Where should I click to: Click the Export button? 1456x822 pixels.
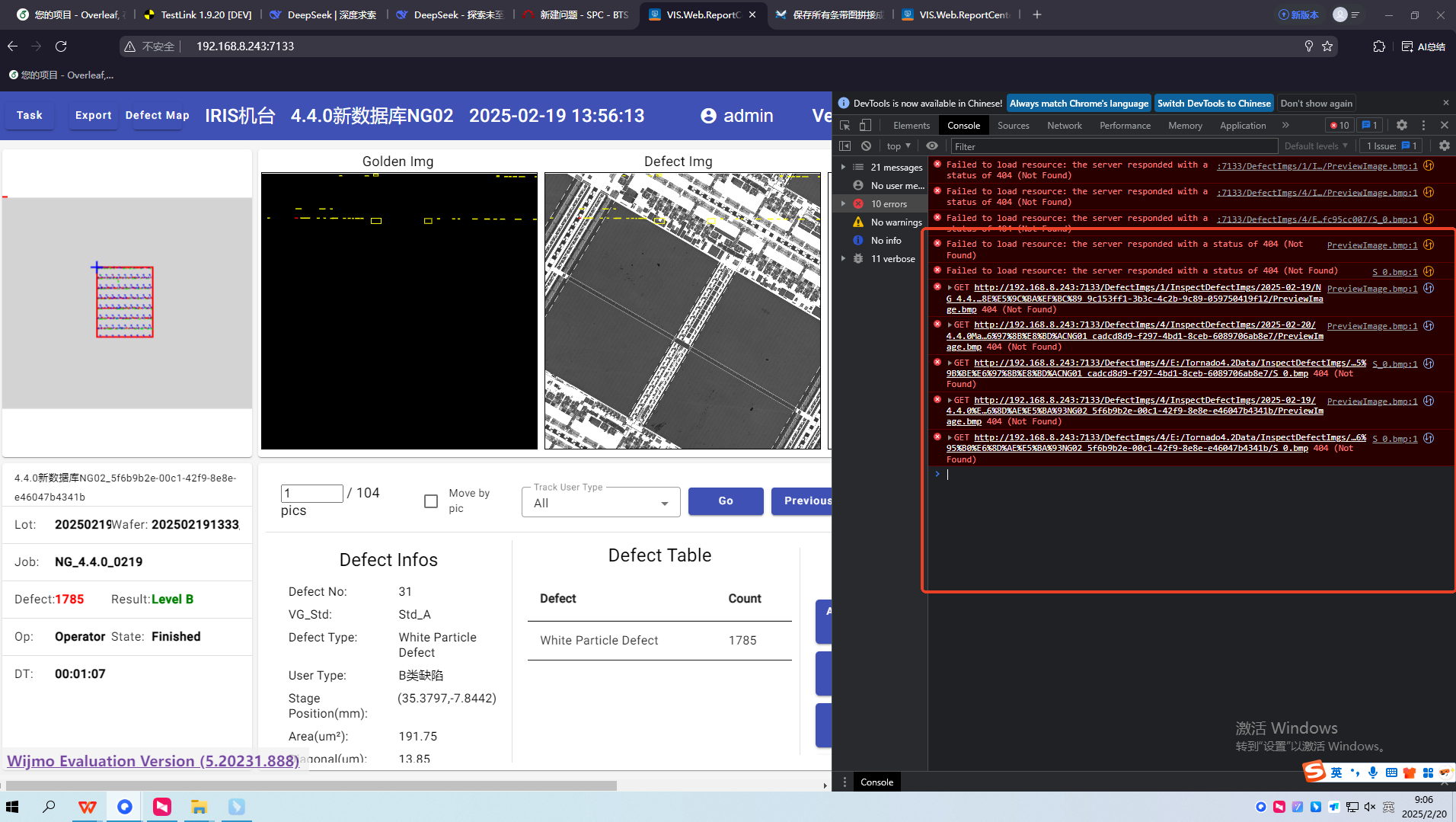pyautogui.click(x=94, y=115)
